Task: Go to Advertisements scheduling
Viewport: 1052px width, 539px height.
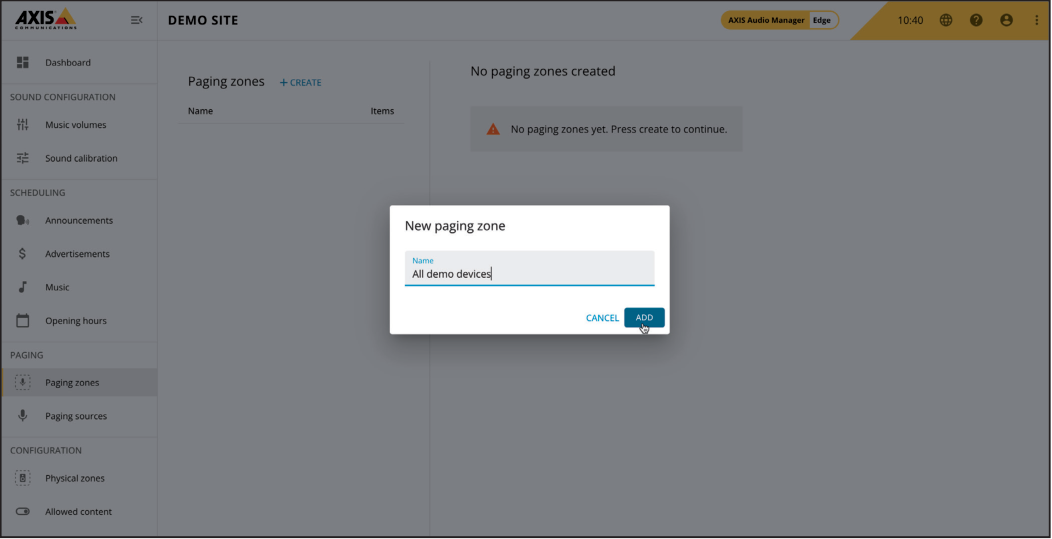Action: (79, 254)
